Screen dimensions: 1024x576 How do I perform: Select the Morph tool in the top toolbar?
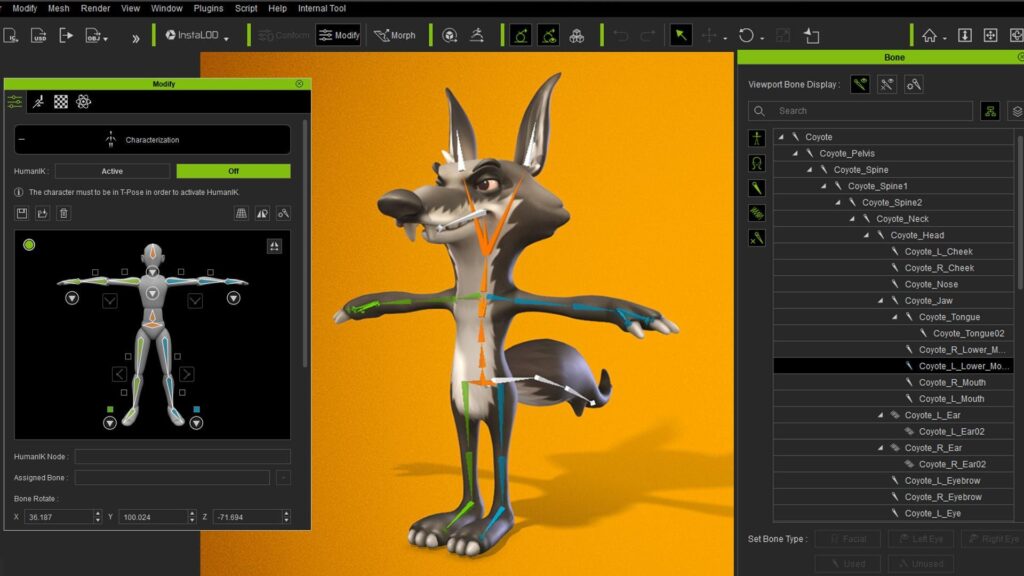[x=396, y=34]
